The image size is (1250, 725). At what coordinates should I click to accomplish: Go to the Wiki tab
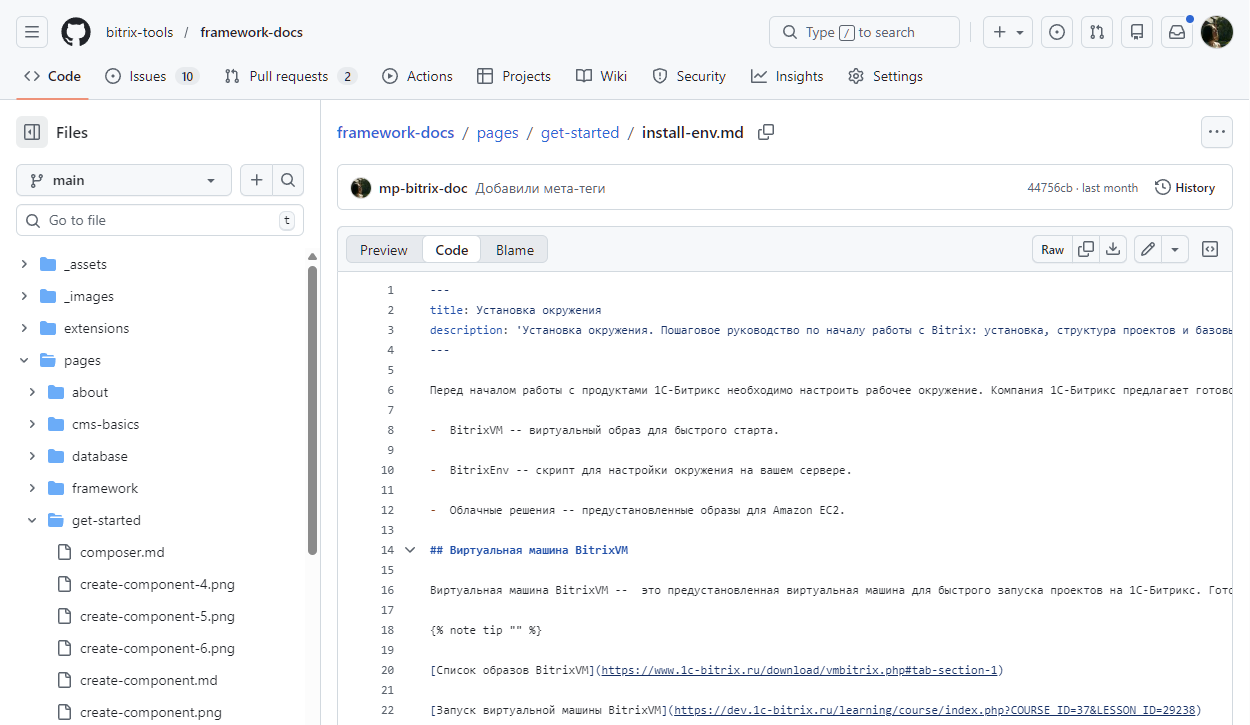tap(602, 76)
